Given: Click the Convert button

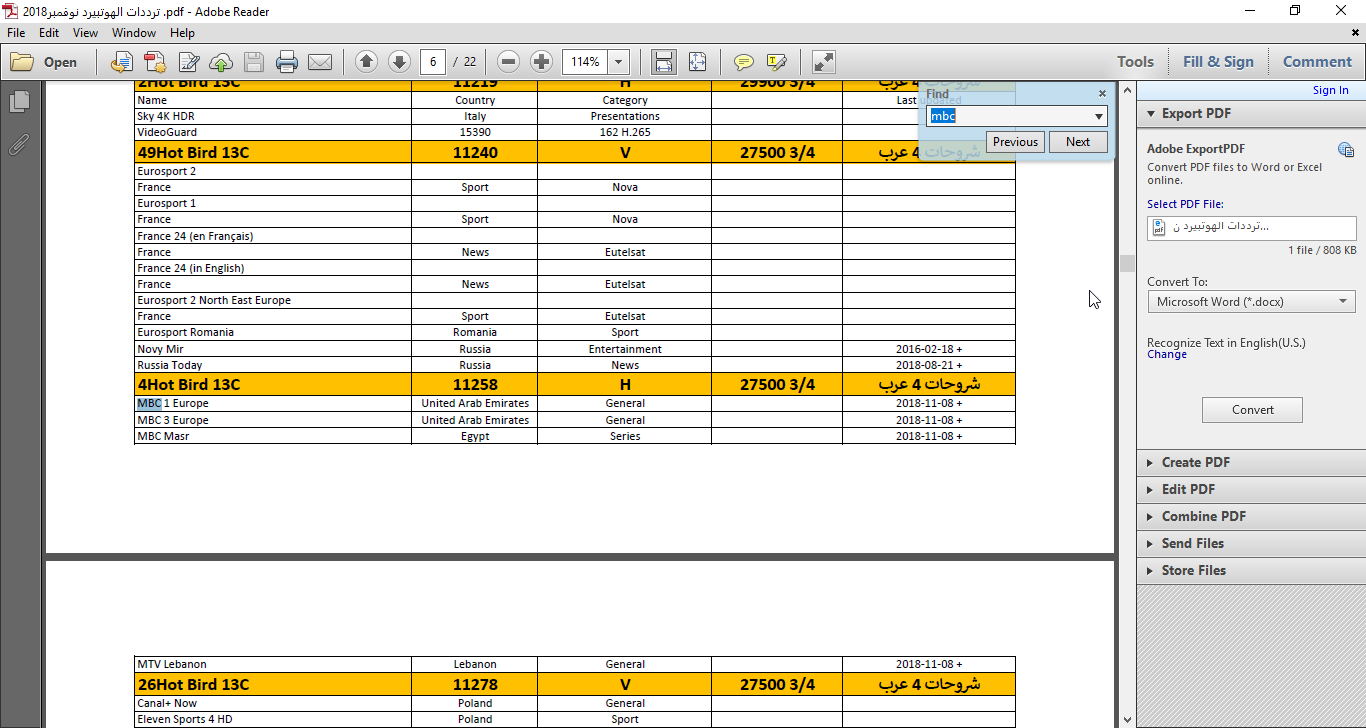Looking at the screenshot, I should 1252,410.
